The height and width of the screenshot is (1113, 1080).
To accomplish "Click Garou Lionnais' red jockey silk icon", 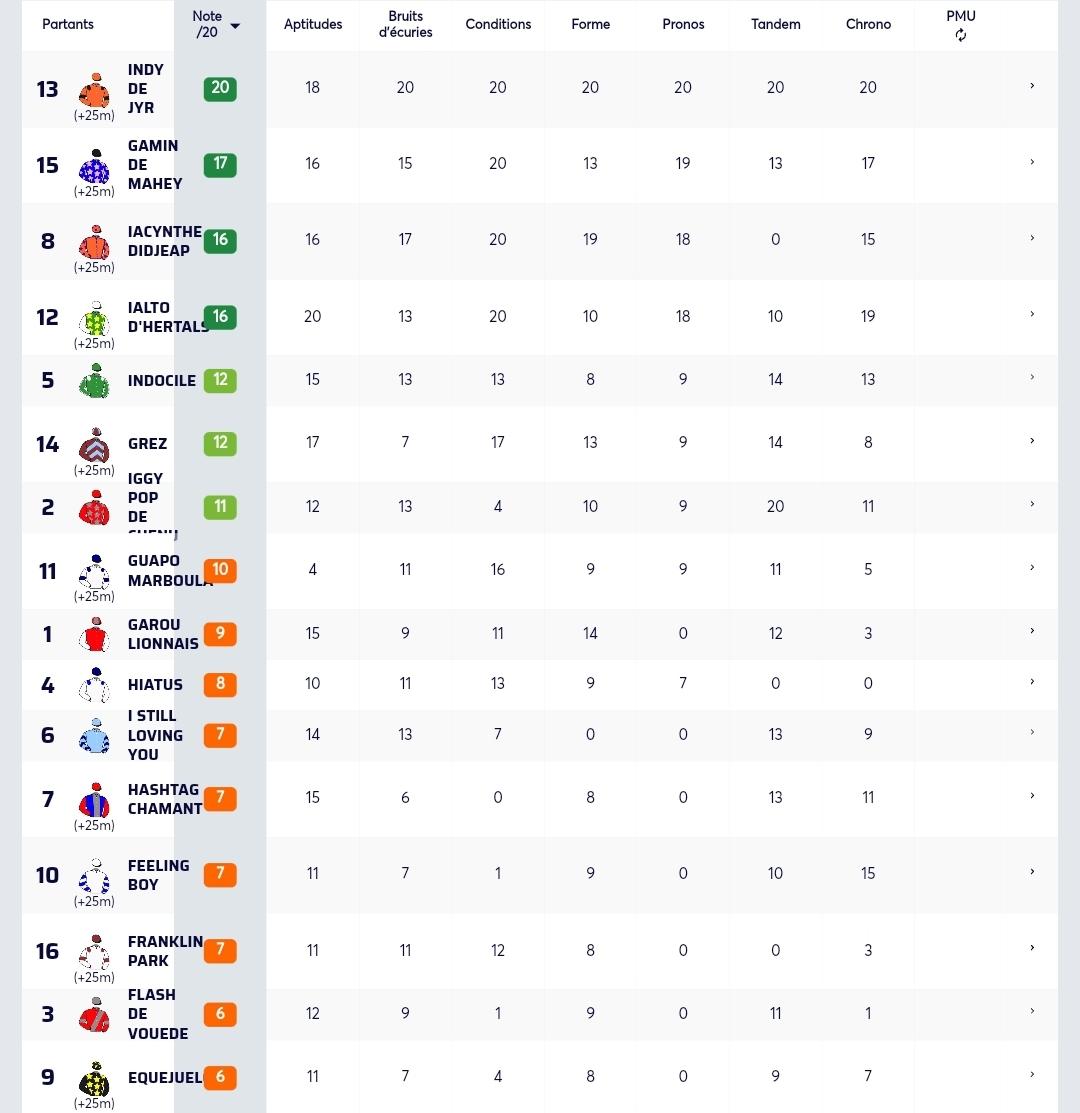I will point(94,635).
